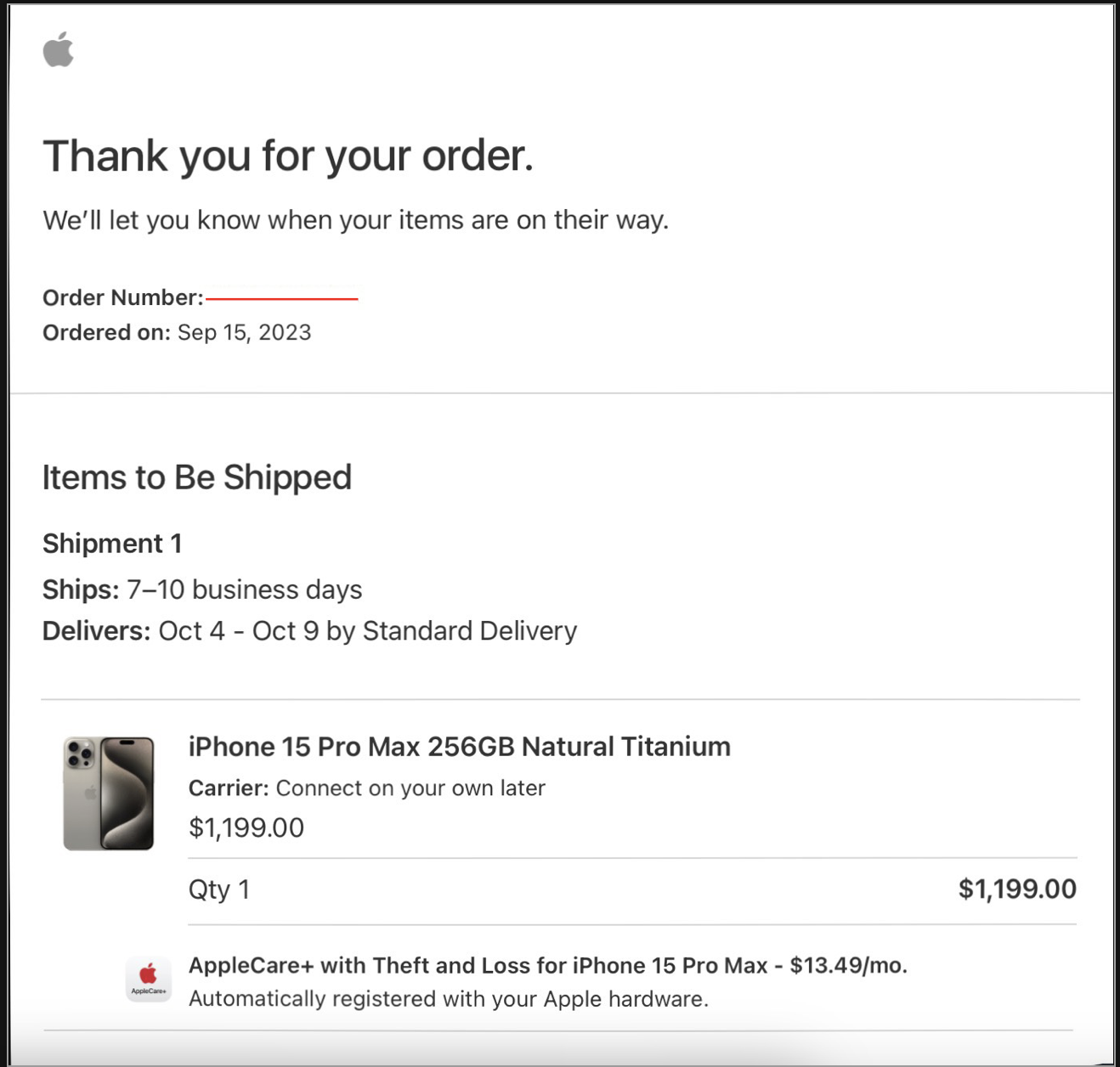Click the AppleCare+ badge icon
This screenshot has width=1120, height=1067.
(148, 979)
